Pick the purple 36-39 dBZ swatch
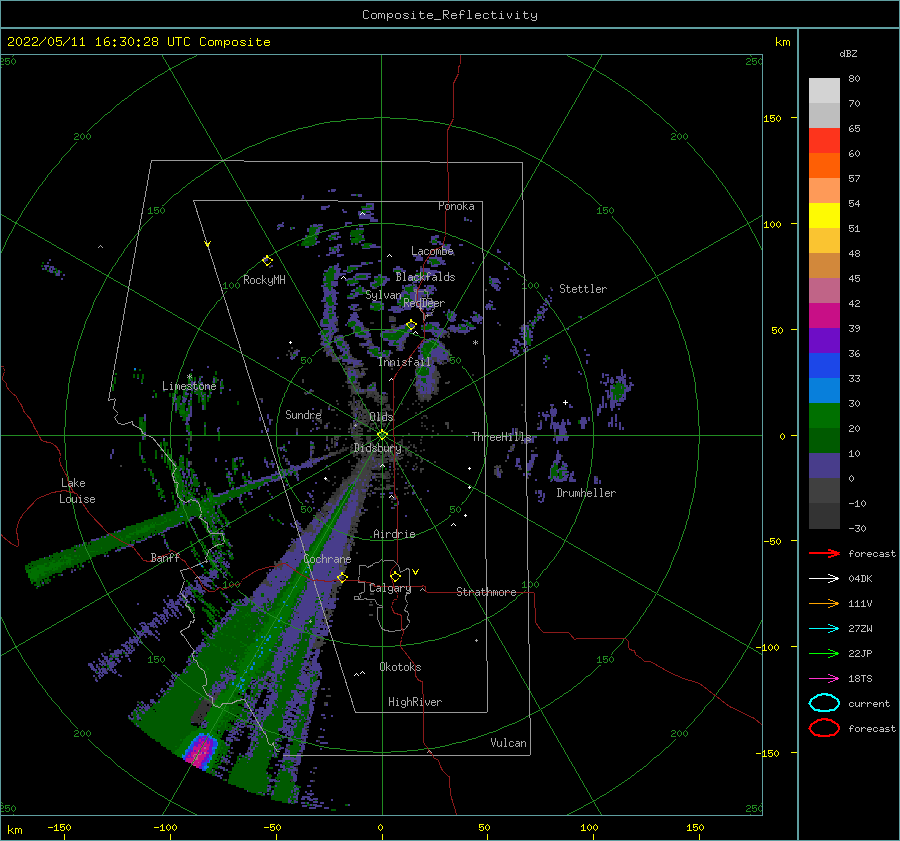The image size is (900, 841). coord(824,340)
